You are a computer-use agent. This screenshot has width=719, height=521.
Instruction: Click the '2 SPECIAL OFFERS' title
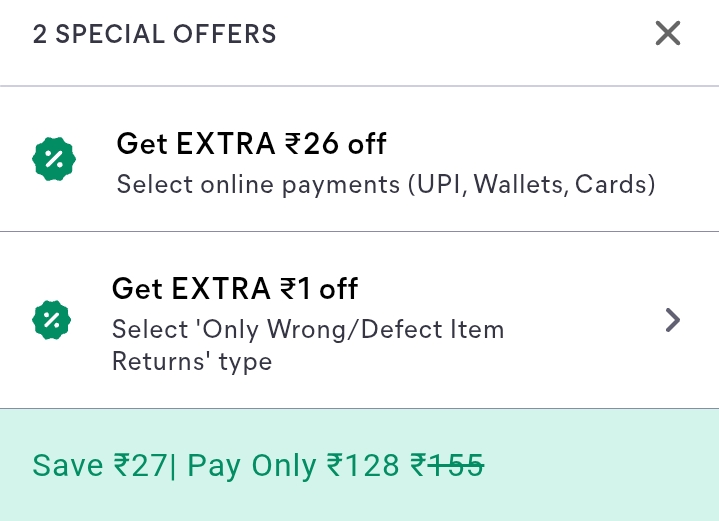click(x=155, y=34)
